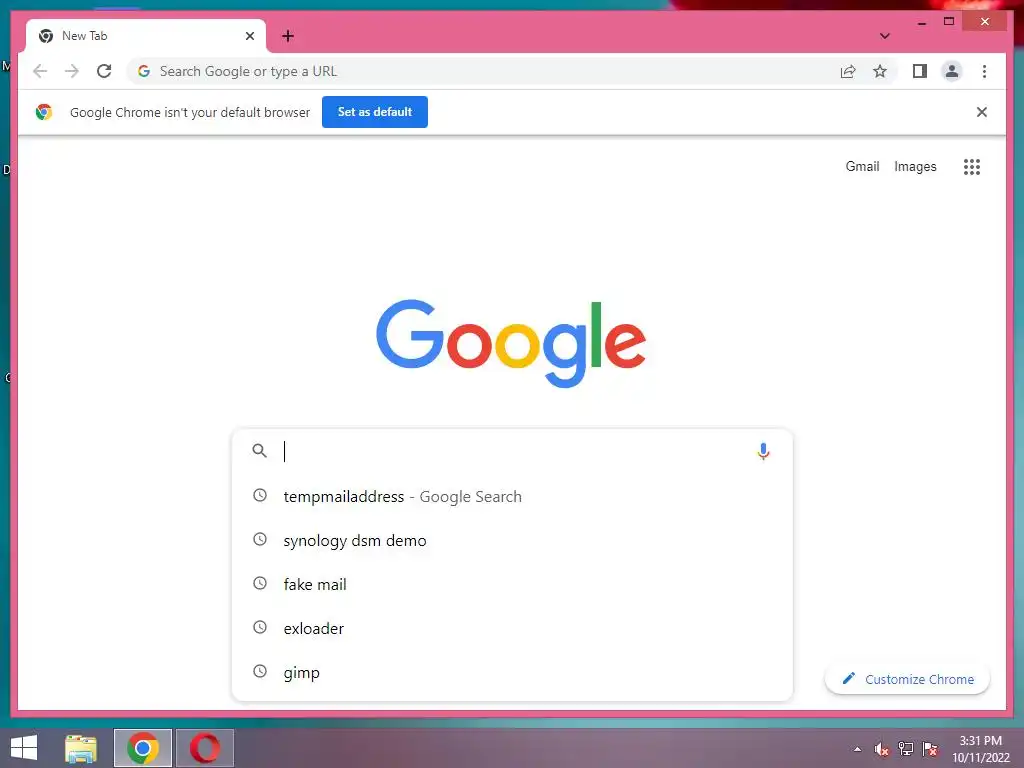Open the Google apps grid

point(972,167)
